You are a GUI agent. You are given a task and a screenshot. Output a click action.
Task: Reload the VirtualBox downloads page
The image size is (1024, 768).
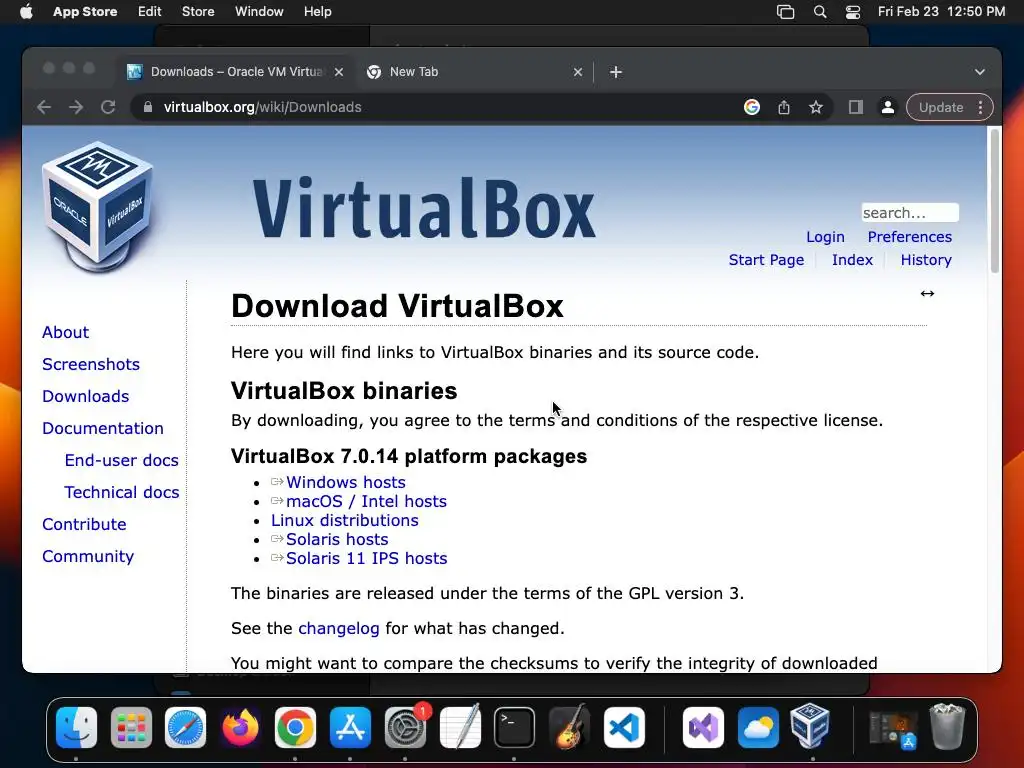click(x=108, y=107)
